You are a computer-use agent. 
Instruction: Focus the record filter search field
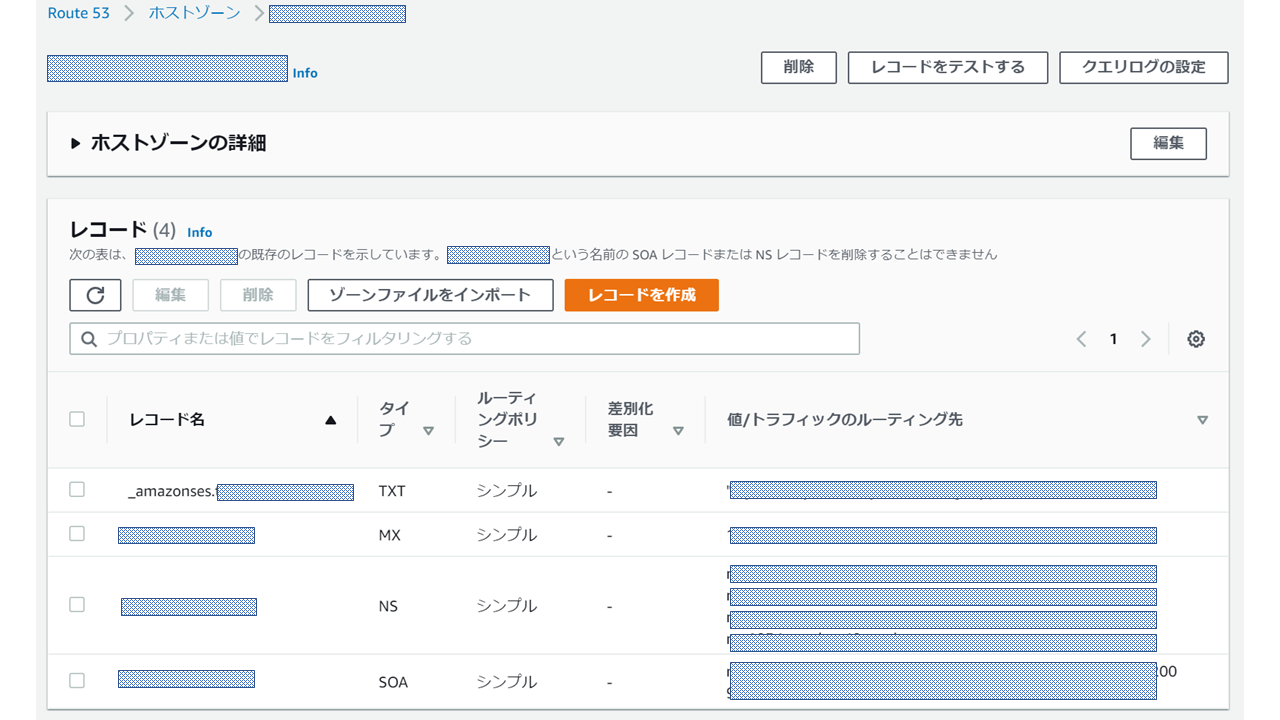pos(465,339)
